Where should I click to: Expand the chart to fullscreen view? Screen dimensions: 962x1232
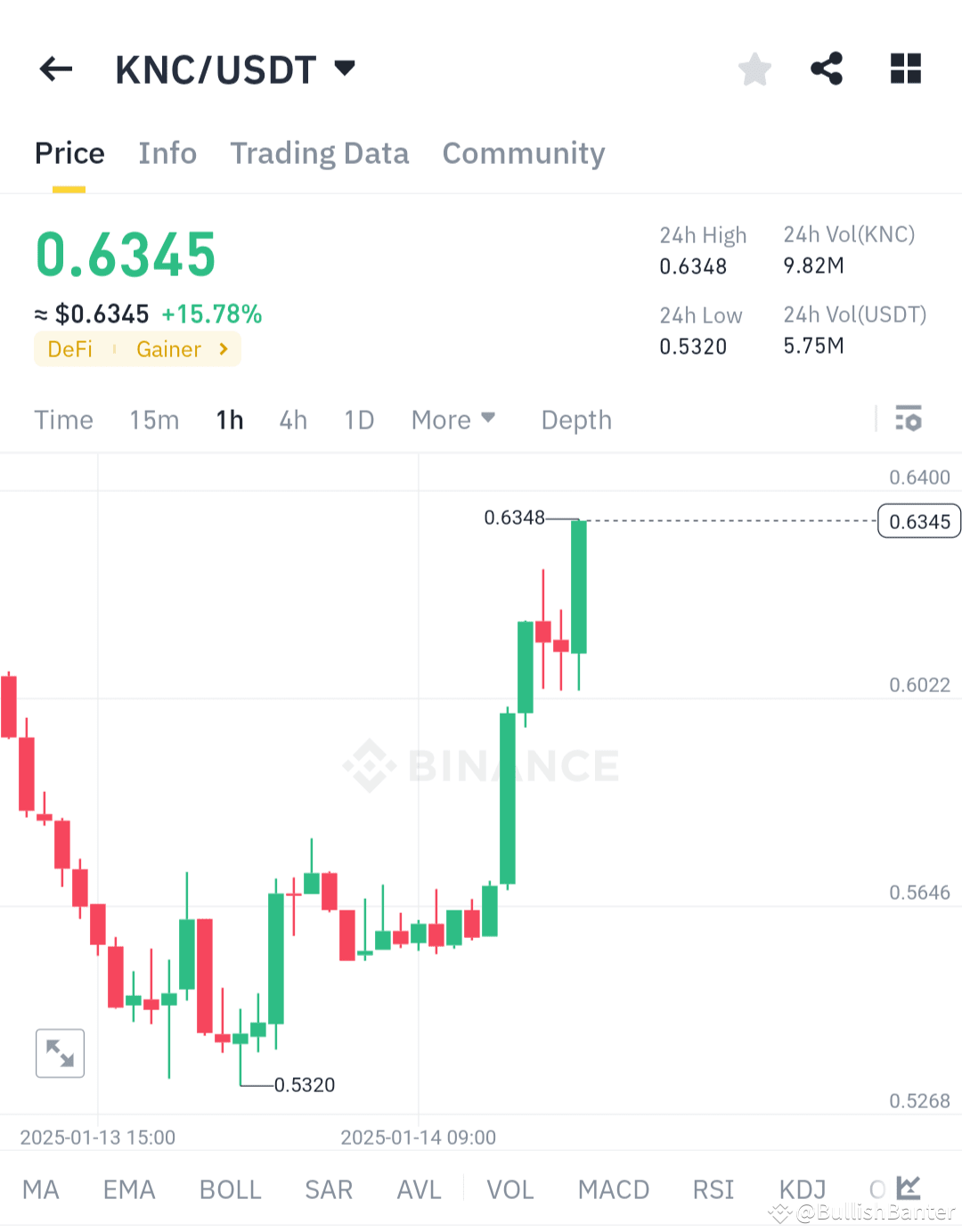click(60, 1053)
